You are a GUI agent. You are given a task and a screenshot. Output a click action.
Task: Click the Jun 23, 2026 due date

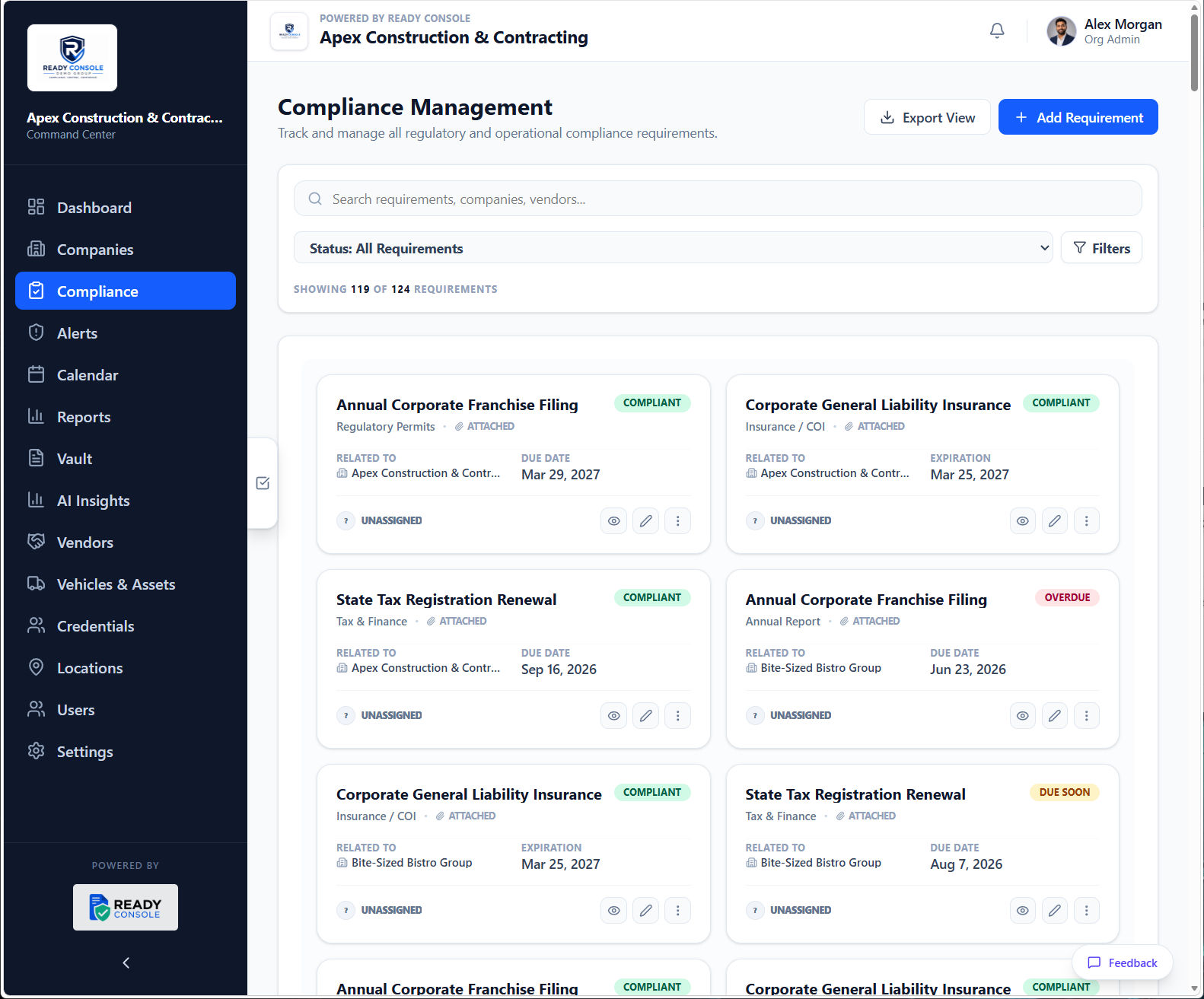[967, 670]
